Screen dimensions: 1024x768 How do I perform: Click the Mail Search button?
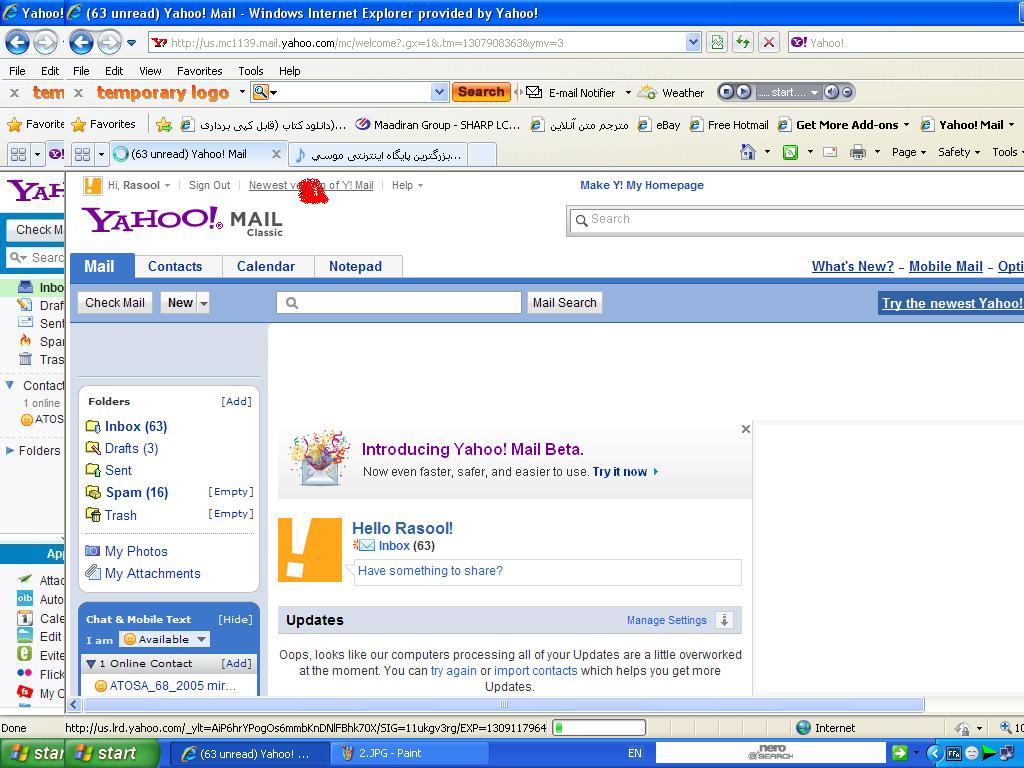[564, 303]
